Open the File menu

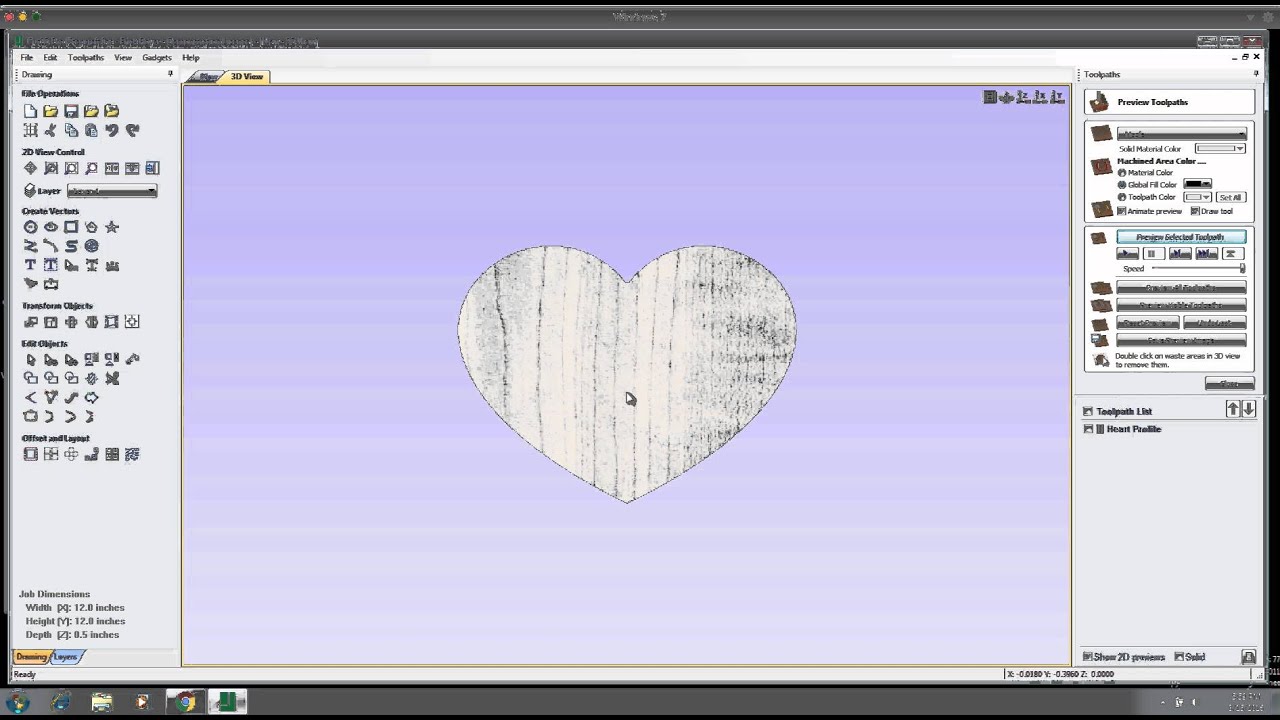tap(27, 58)
